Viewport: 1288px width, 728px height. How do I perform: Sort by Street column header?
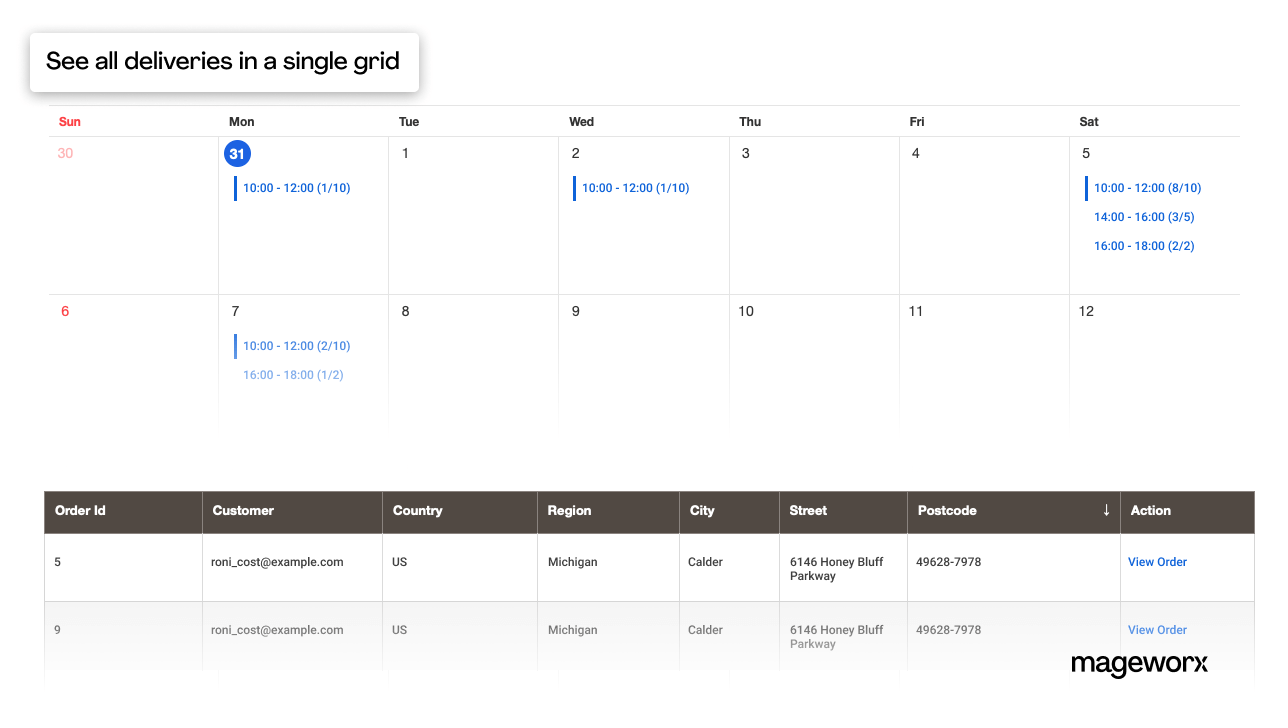[808, 510]
